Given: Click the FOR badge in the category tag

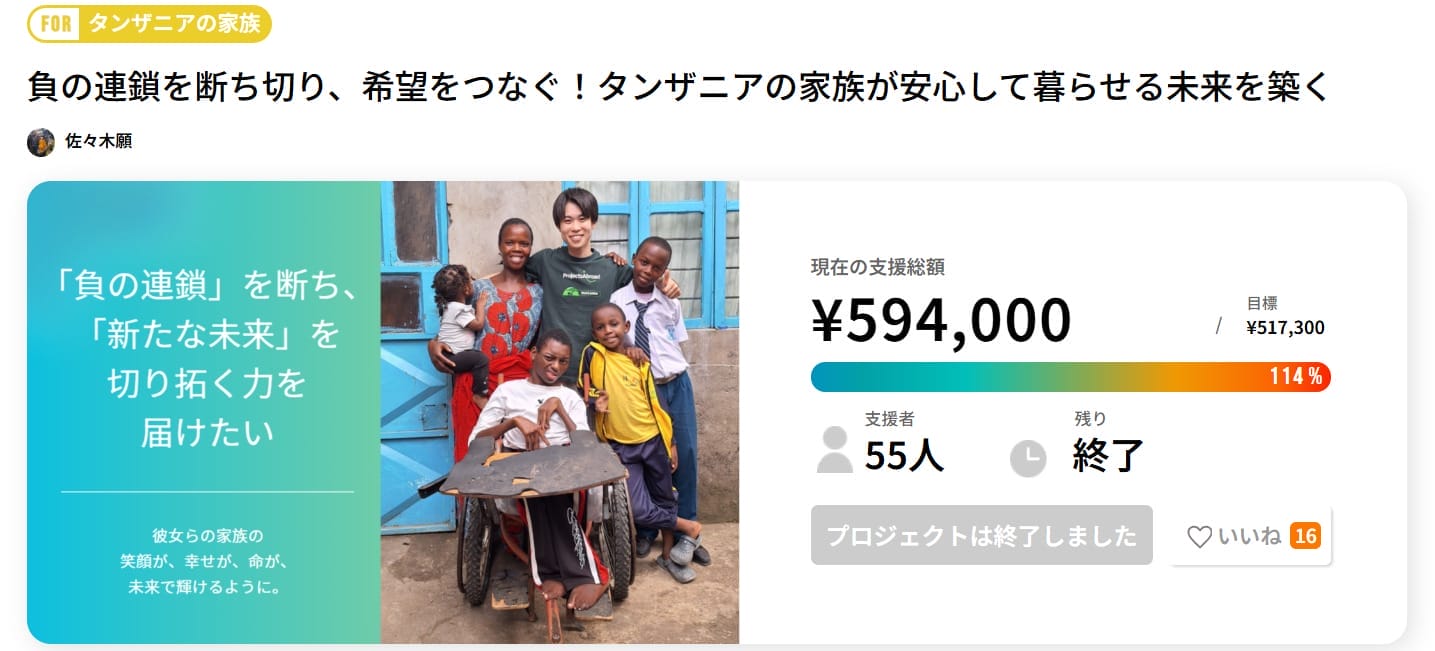Looking at the screenshot, I should pyautogui.click(x=56, y=24).
